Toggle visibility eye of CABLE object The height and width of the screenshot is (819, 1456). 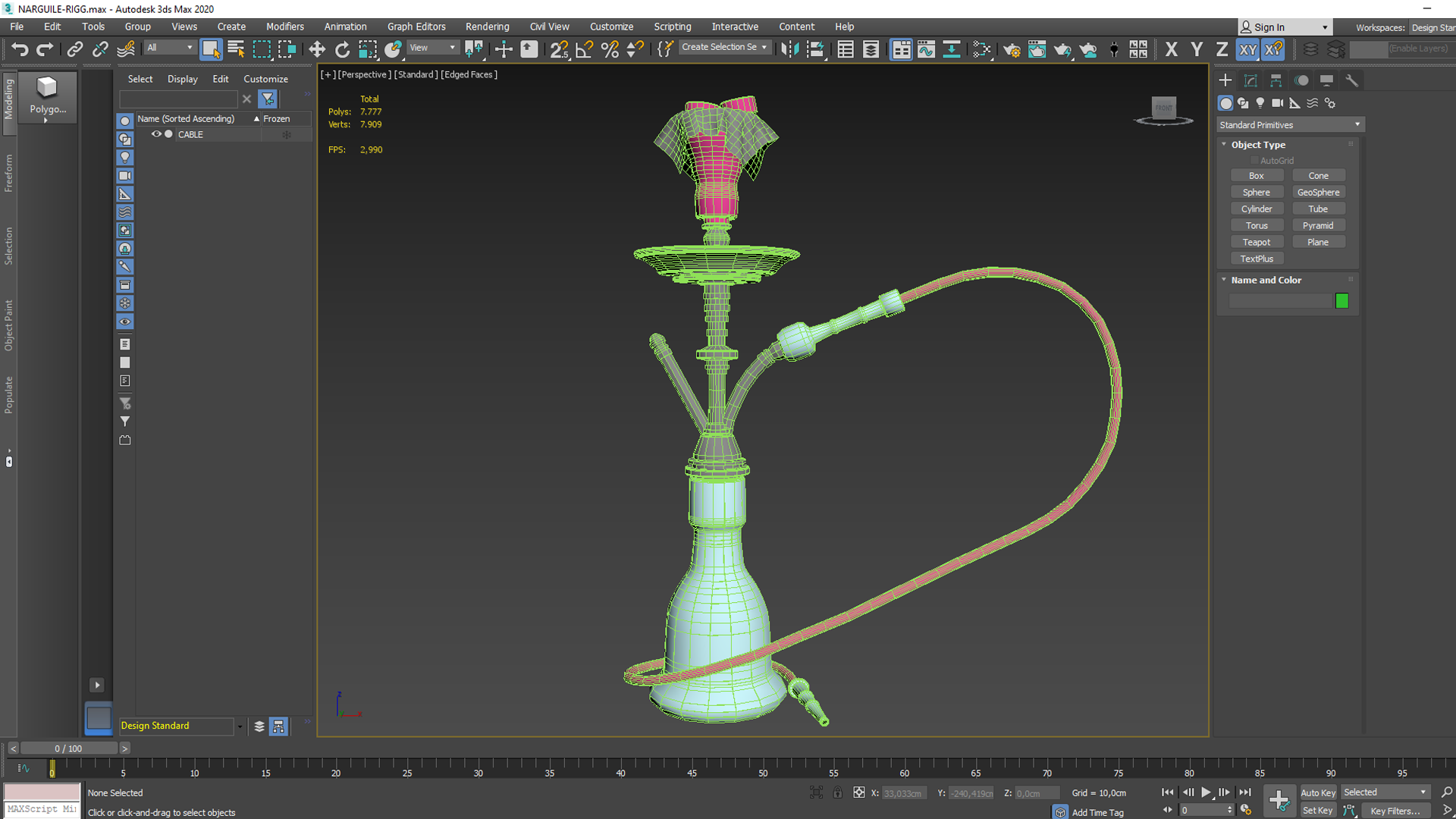click(x=156, y=134)
